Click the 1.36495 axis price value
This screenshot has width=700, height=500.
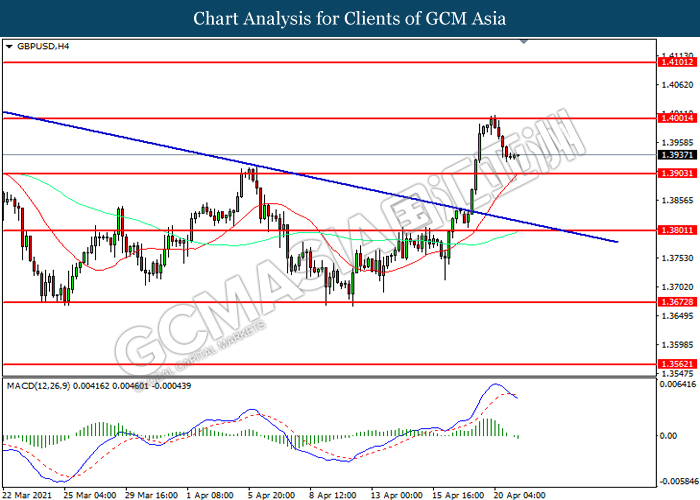[x=677, y=316]
